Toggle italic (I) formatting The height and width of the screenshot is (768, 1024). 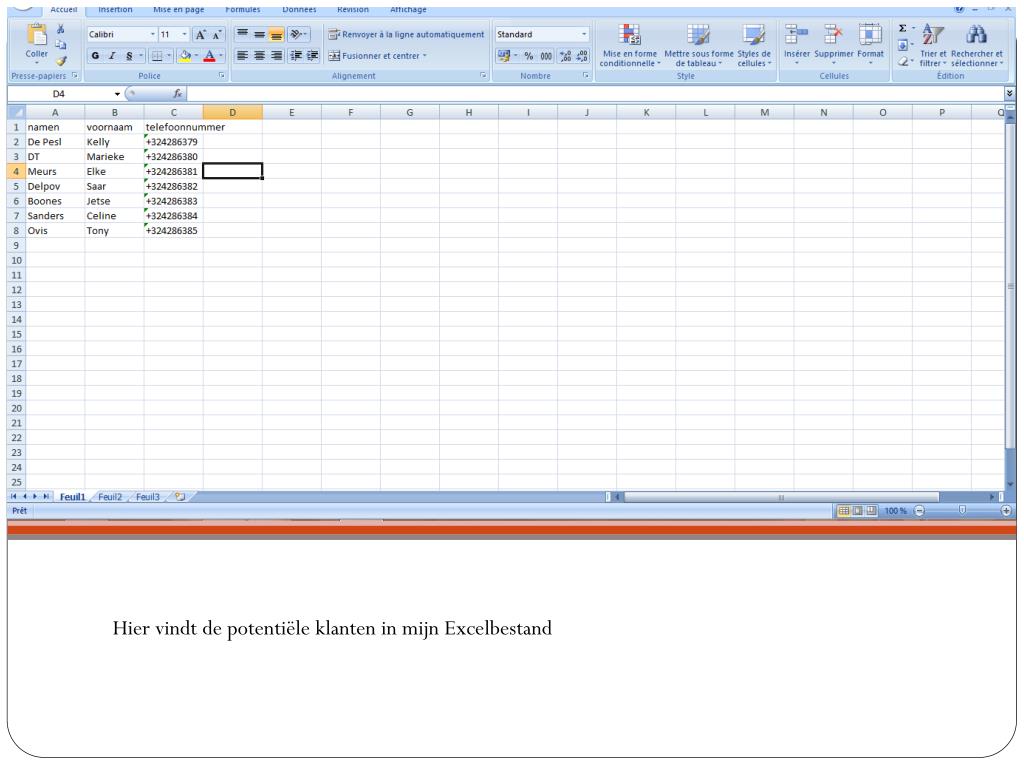[112, 56]
